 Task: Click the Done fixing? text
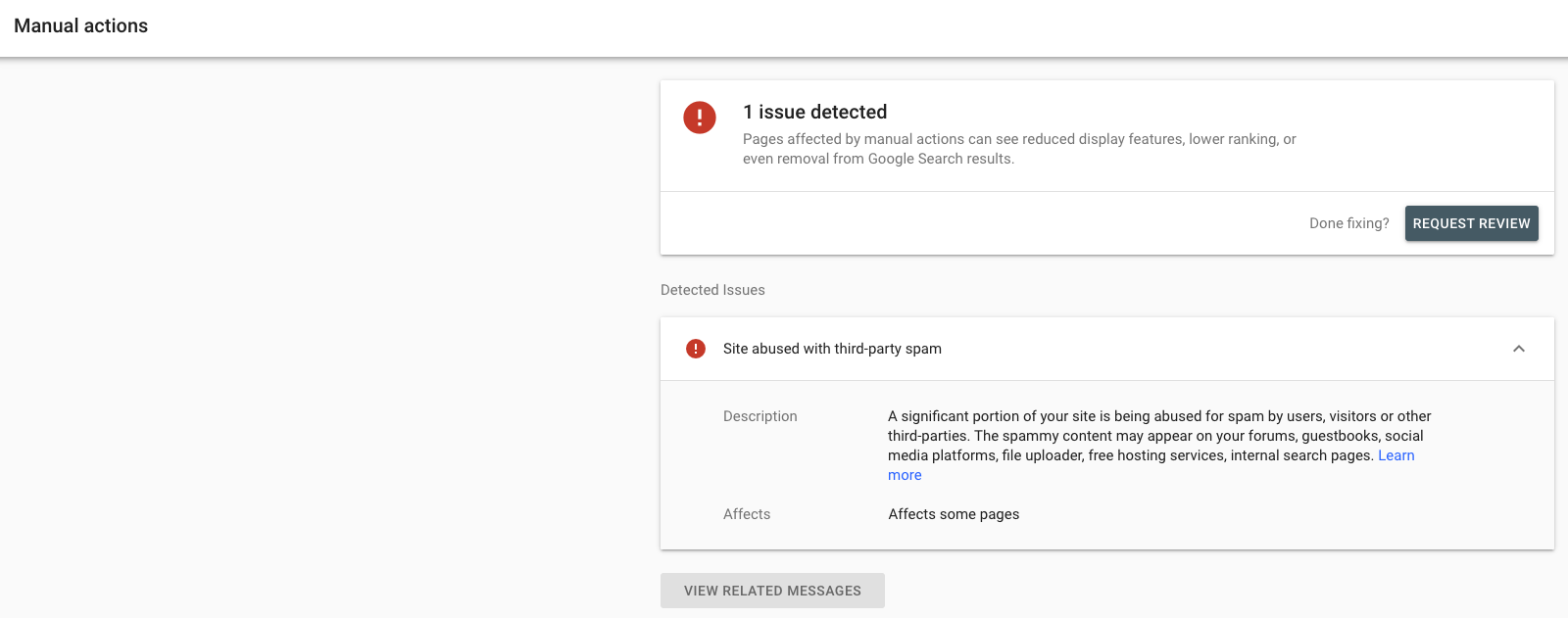point(1349,223)
